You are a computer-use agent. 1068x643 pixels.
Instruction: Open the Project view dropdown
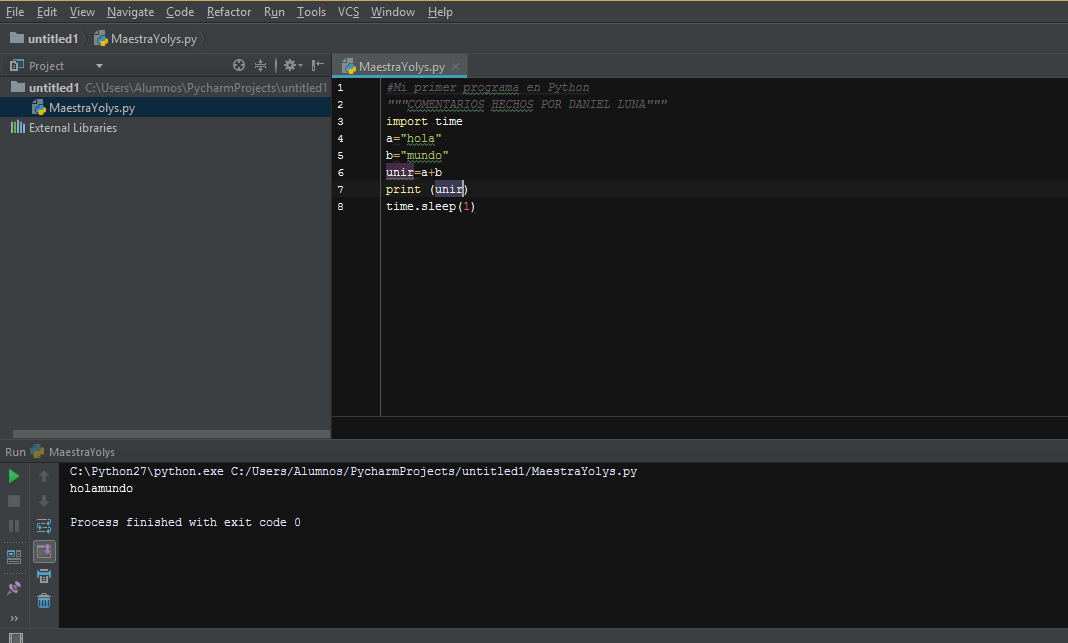98,65
